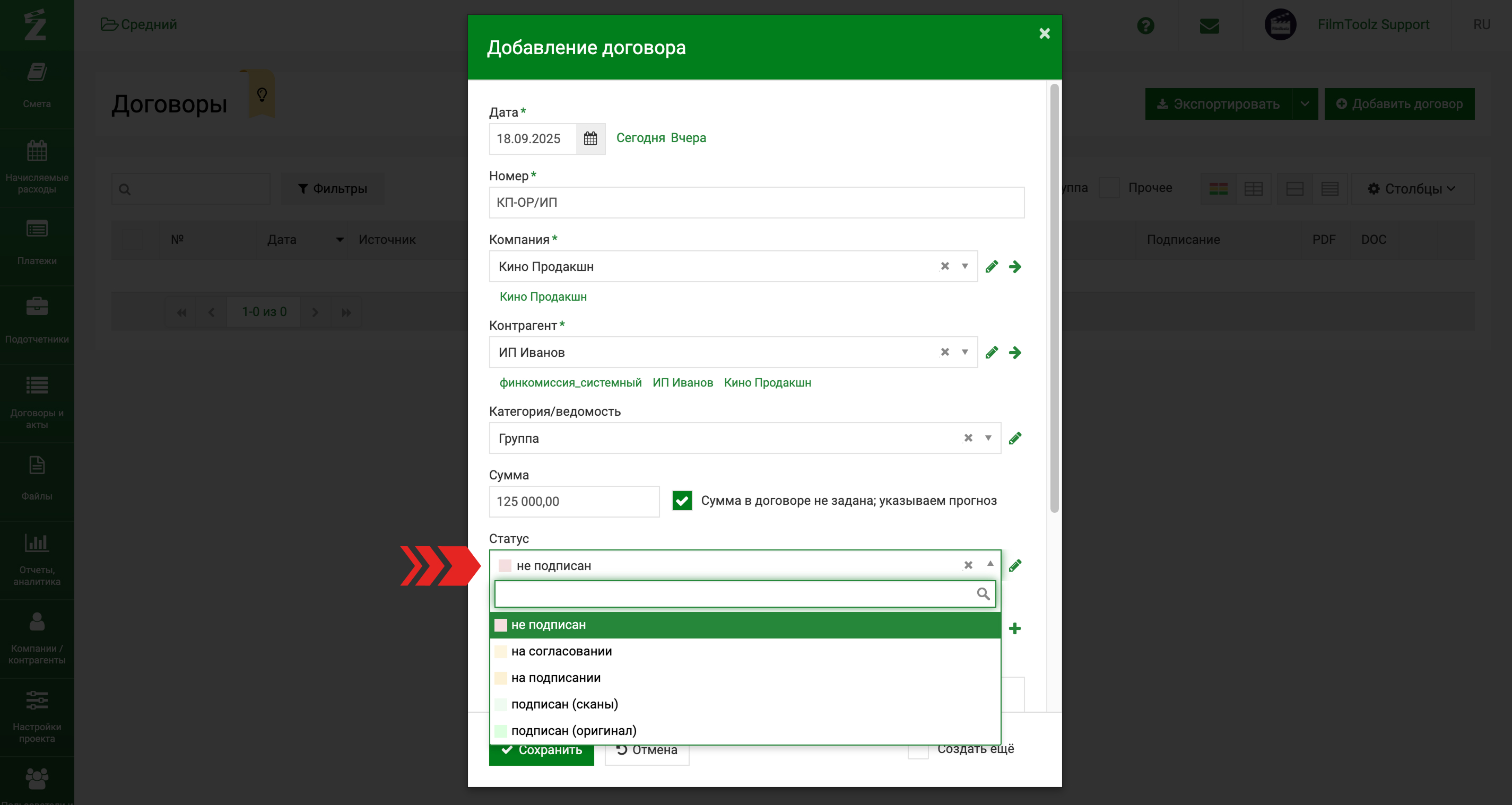
Task: Select status на согласовании
Action: coord(561,651)
